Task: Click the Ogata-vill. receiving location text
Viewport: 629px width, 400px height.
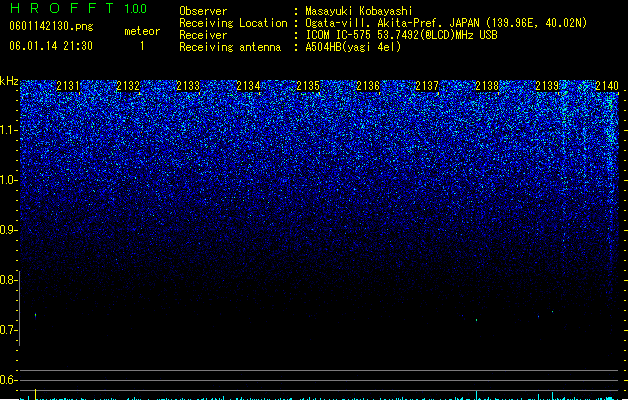Action: [446, 23]
